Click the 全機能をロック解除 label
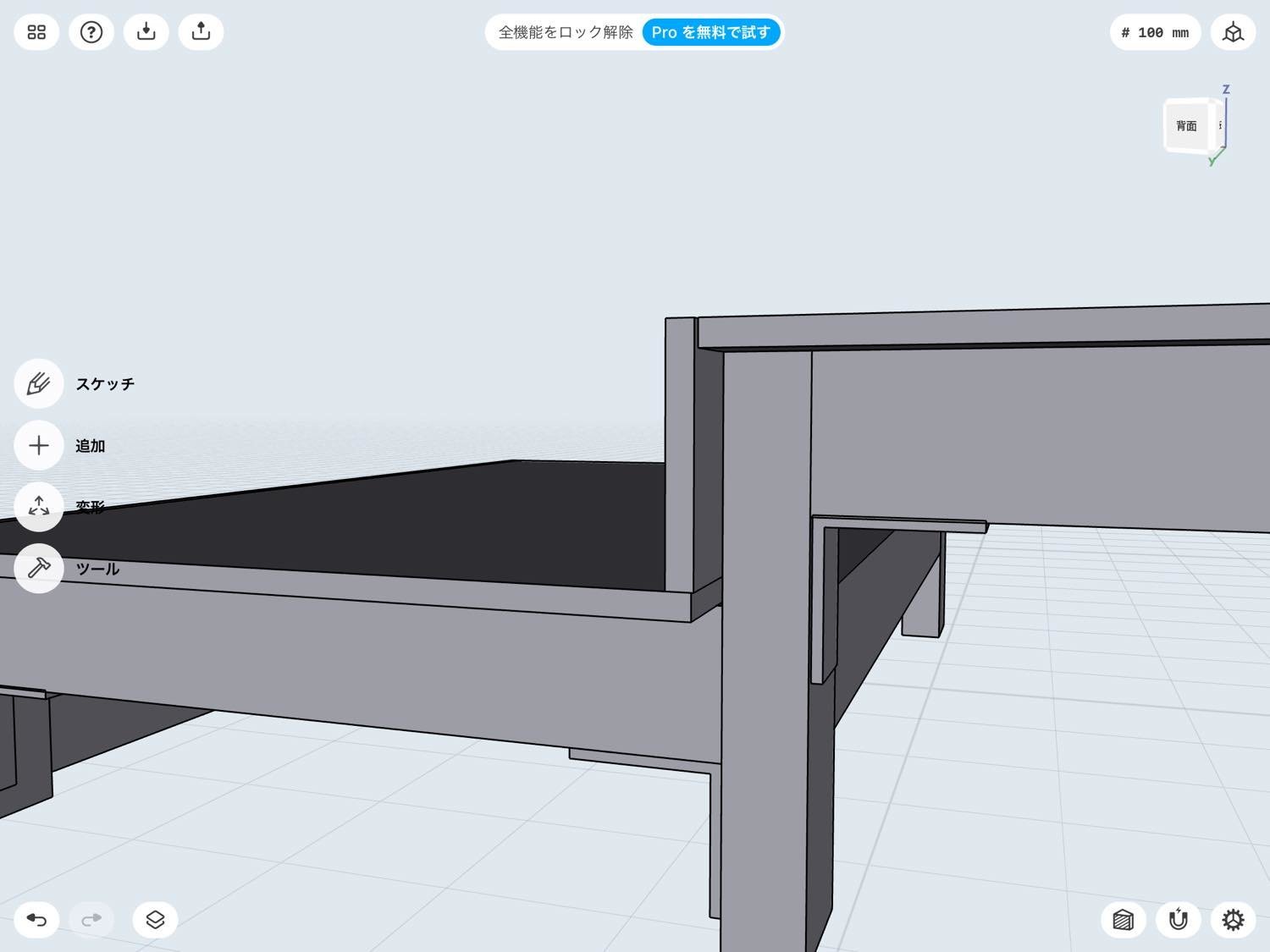The image size is (1270, 952). coord(566,32)
